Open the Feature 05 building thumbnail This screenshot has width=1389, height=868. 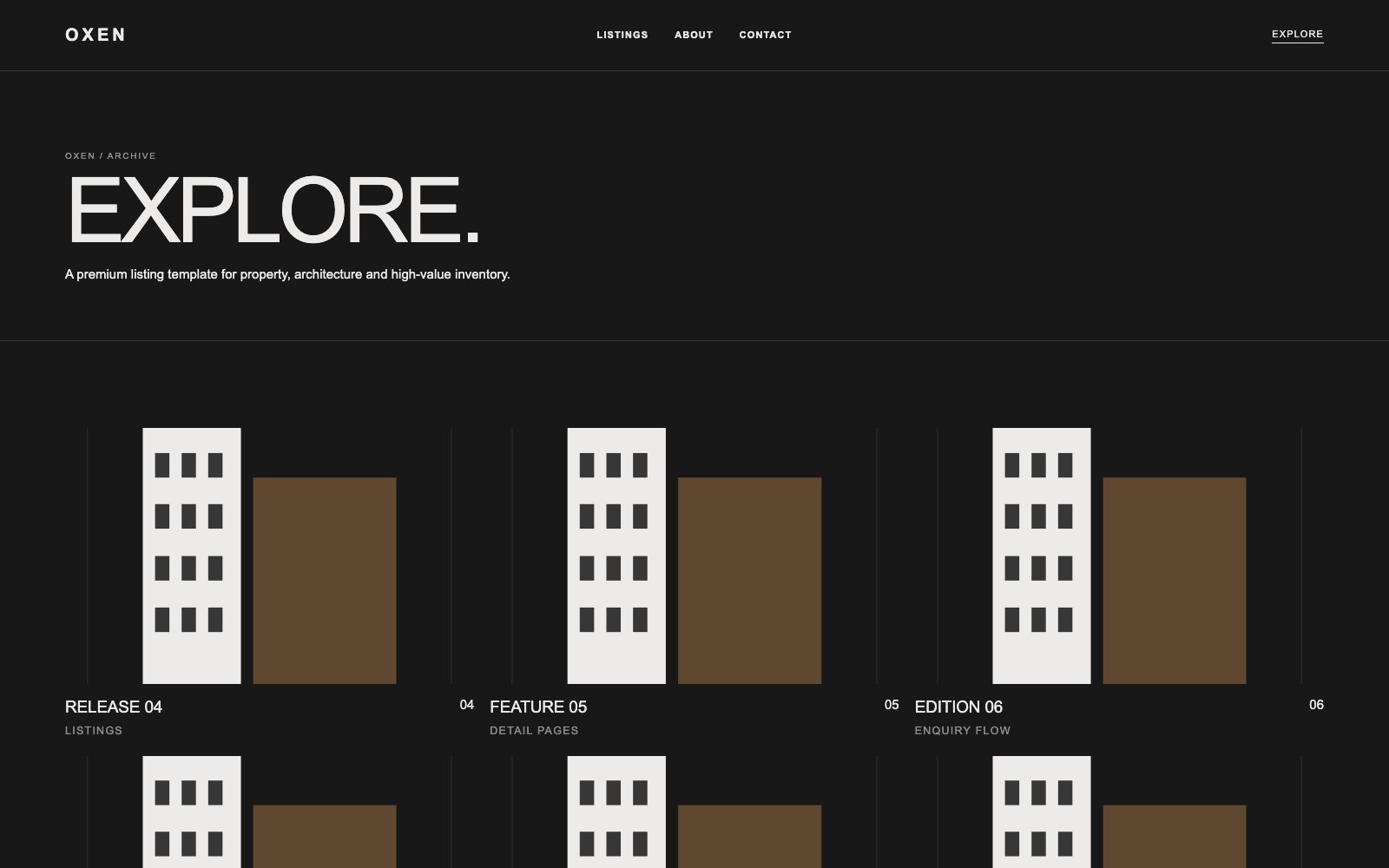[694, 556]
